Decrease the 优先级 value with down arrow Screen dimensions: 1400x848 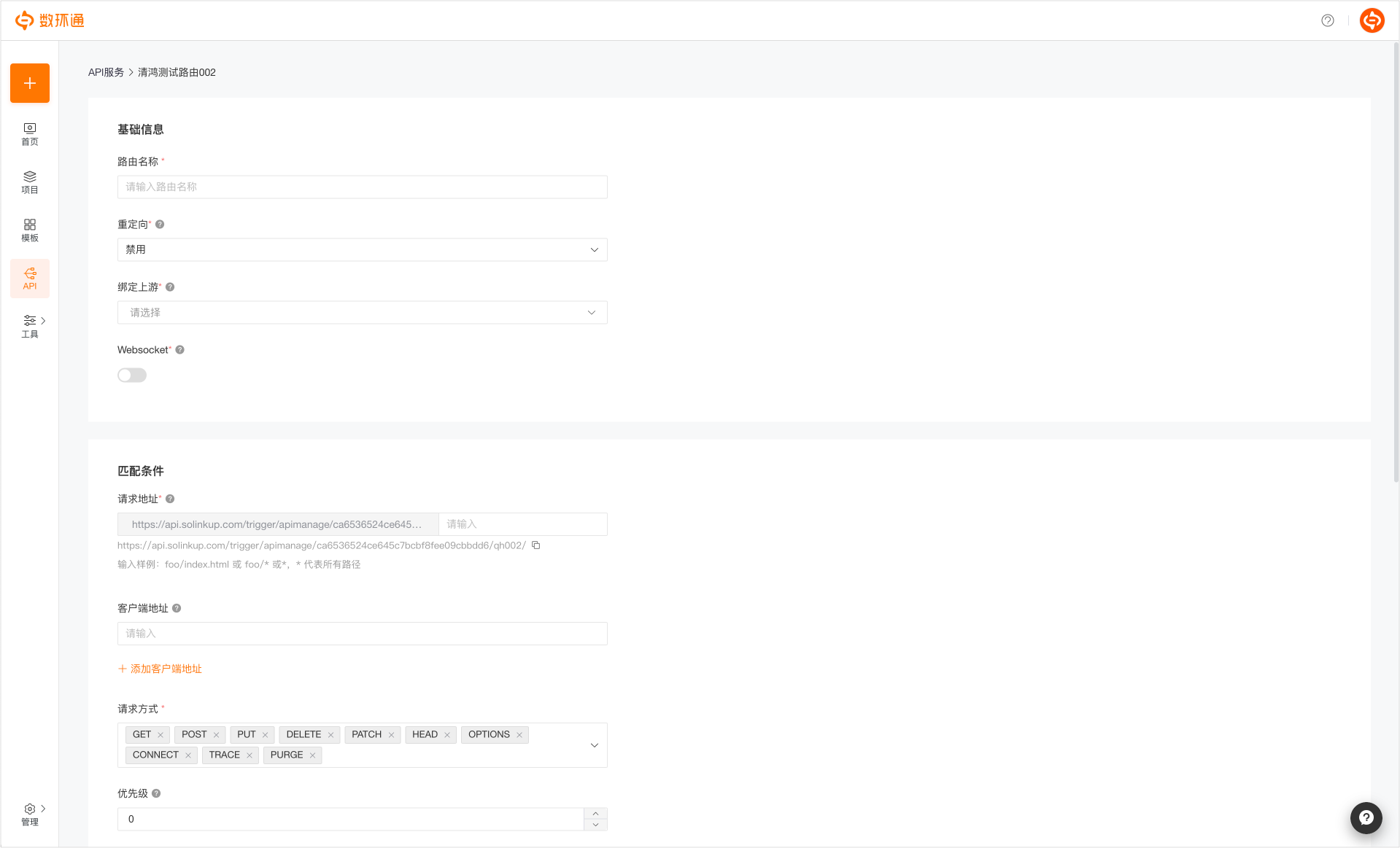click(x=596, y=825)
